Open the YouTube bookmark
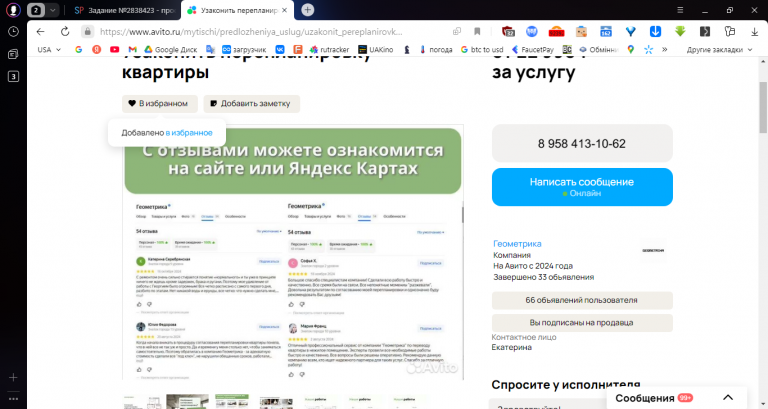 pyautogui.click(x=115, y=49)
